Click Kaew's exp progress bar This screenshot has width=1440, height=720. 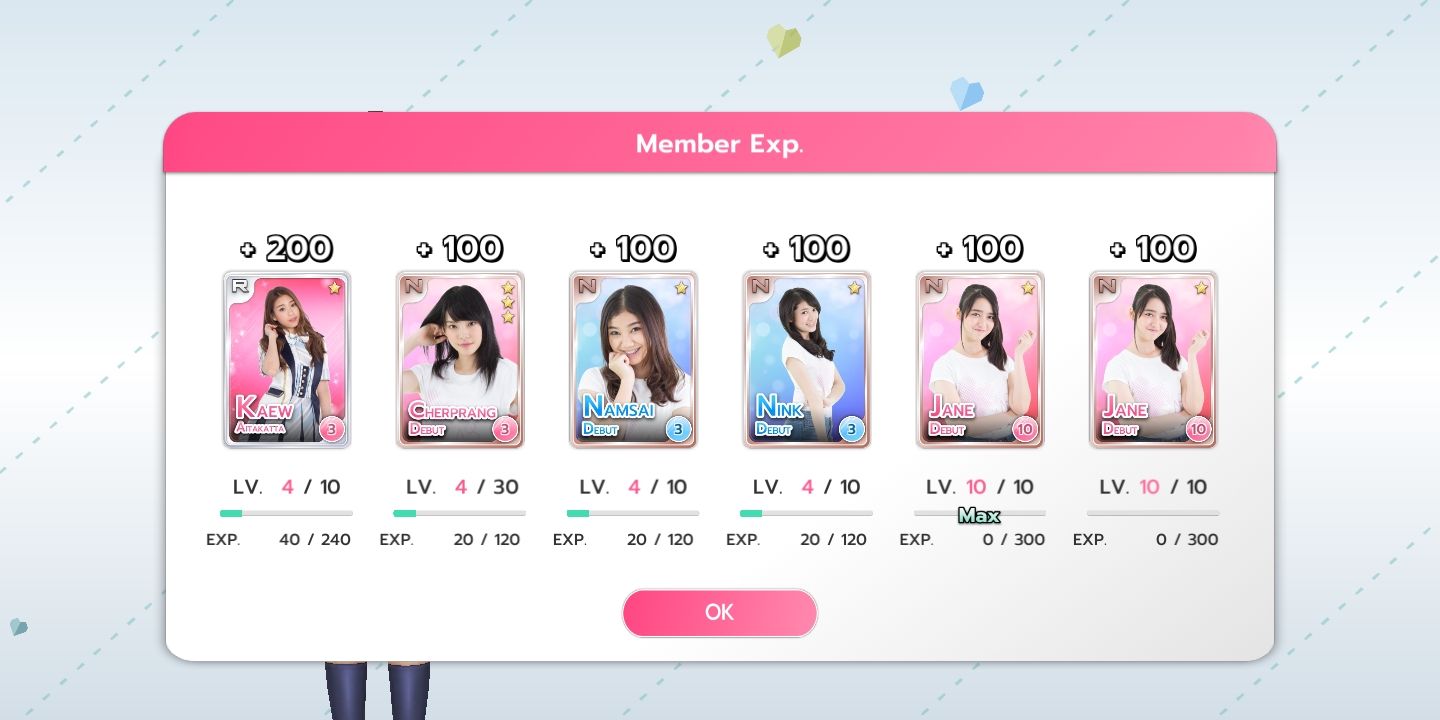click(286, 513)
